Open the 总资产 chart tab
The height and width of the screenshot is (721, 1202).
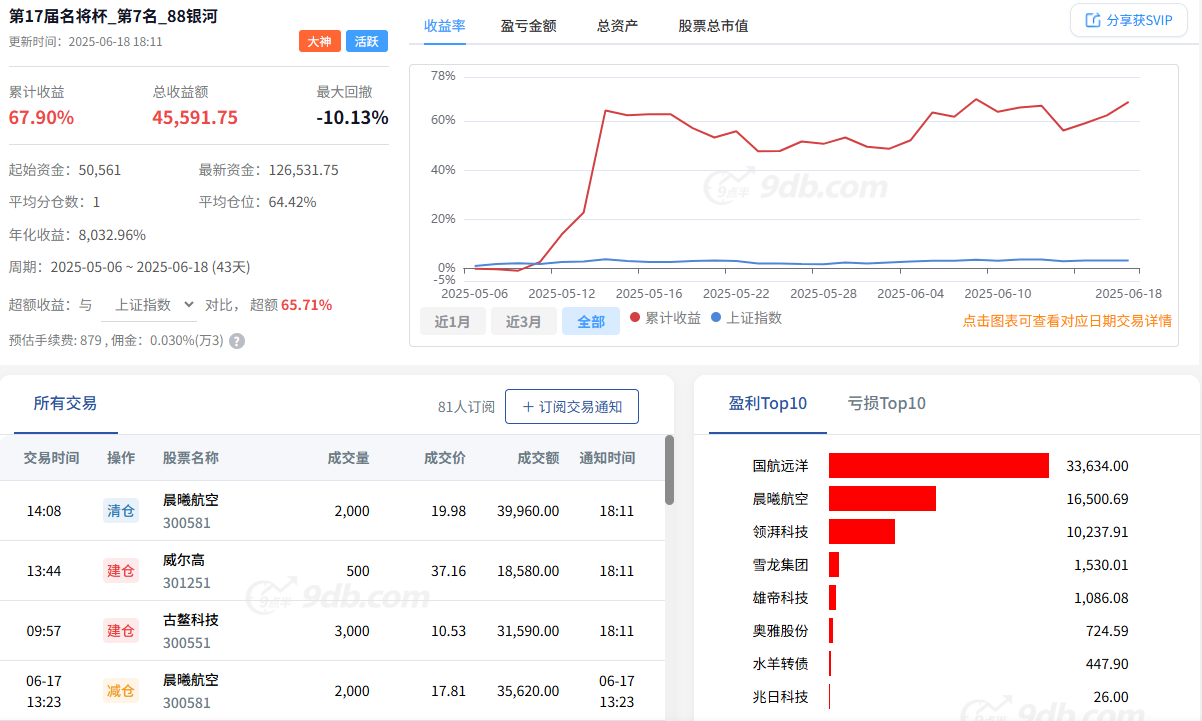coord(617,26)
